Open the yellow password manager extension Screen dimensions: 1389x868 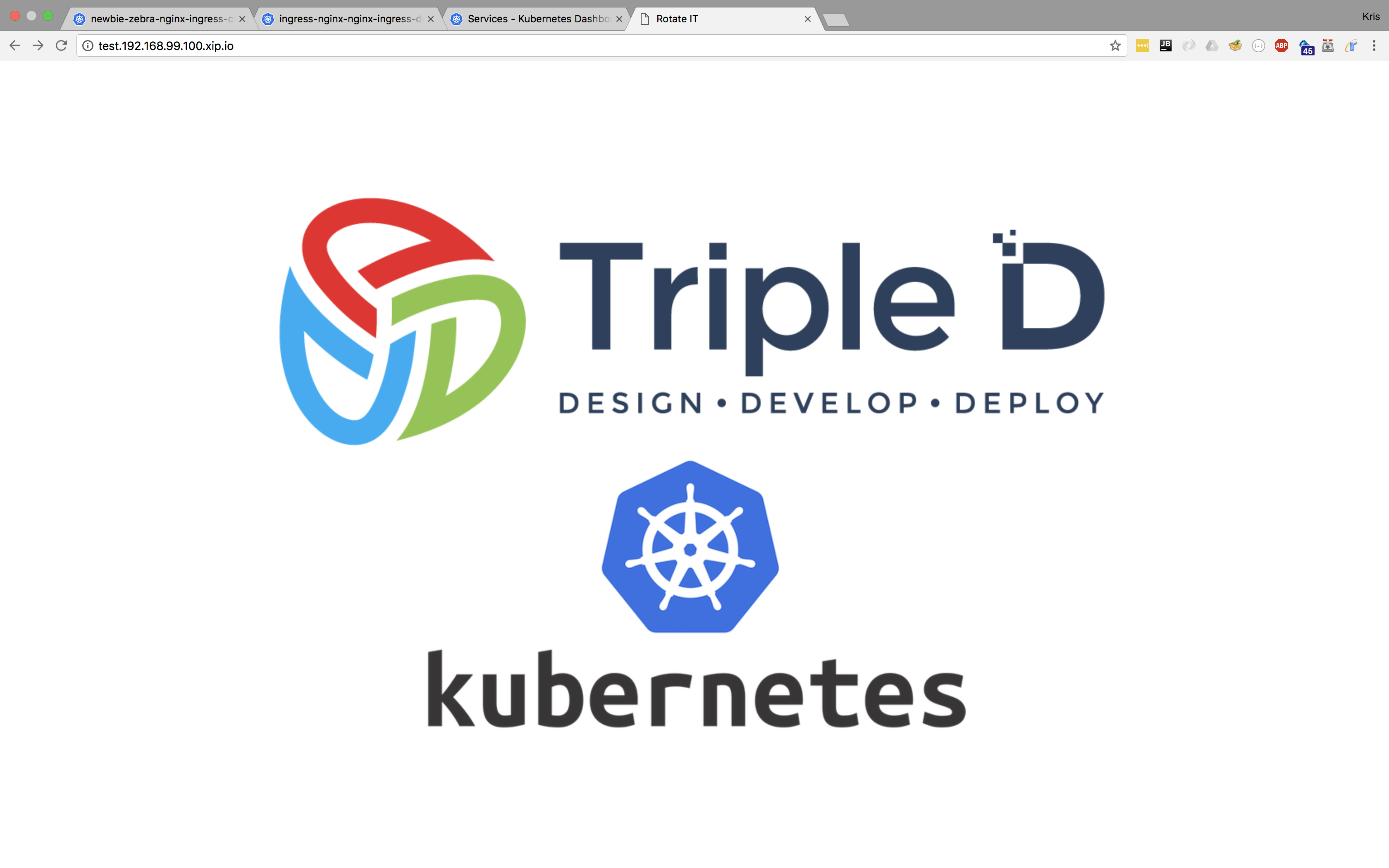(x=1142, y=45)
